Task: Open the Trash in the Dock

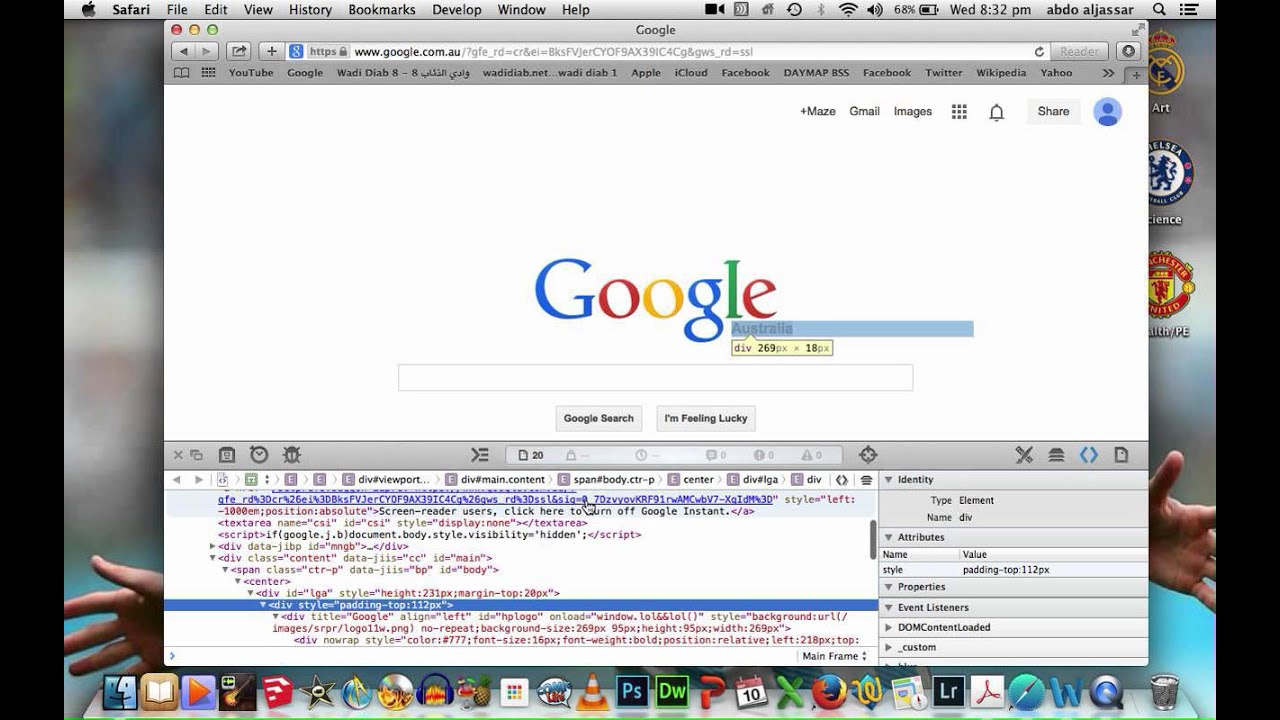Action: [1164, 691]
